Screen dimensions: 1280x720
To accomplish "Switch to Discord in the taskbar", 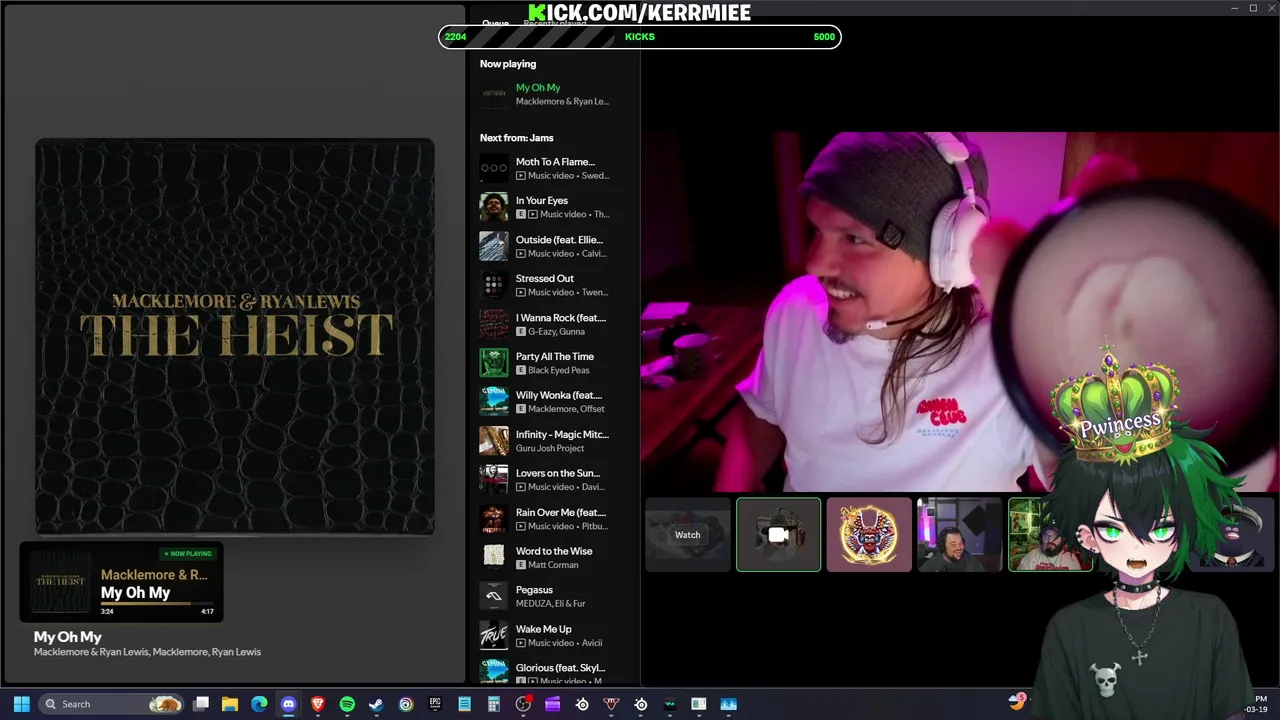I will tap(289, 704).
